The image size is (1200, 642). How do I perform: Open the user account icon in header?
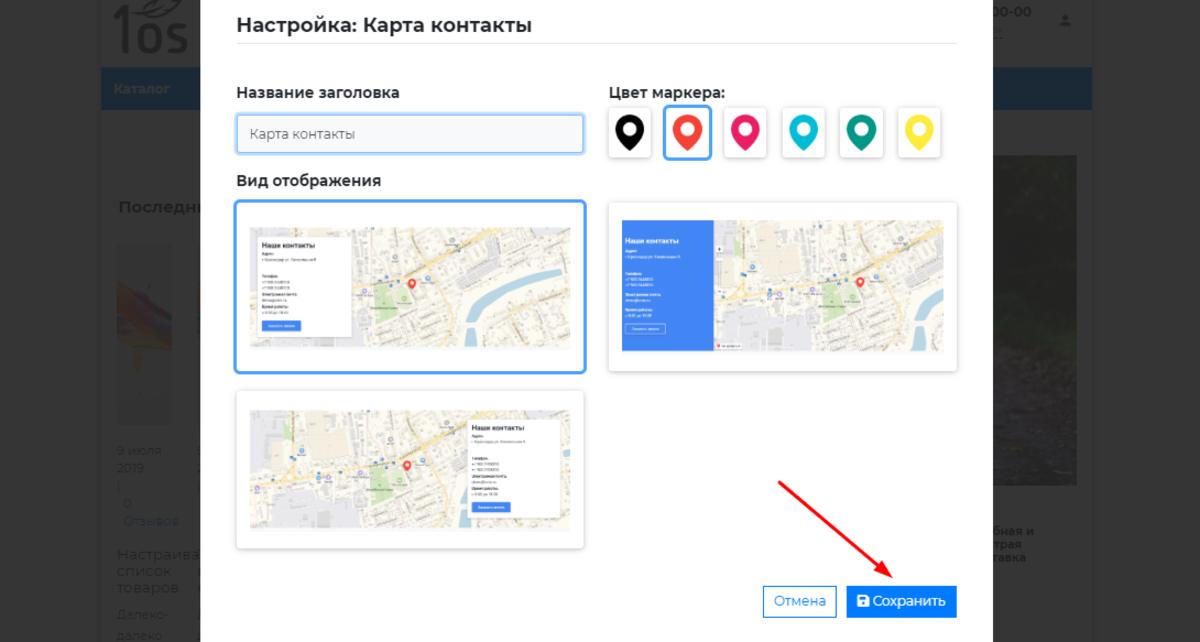1065,20
